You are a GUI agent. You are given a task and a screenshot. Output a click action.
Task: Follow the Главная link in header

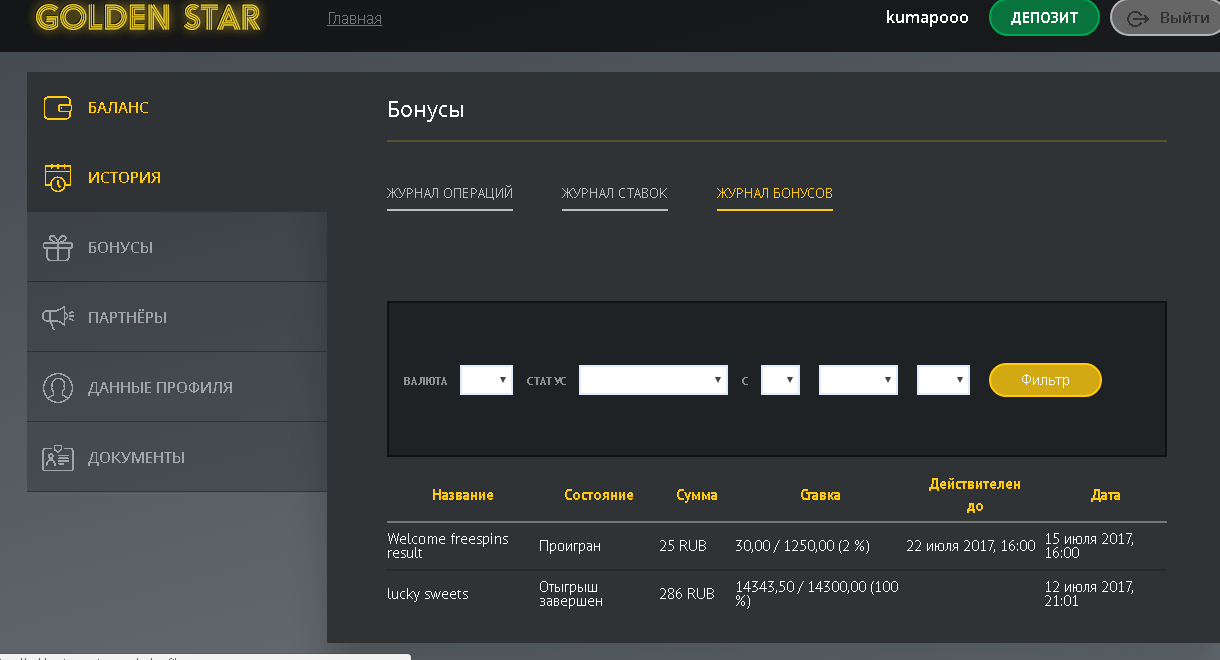coord(354,18)
